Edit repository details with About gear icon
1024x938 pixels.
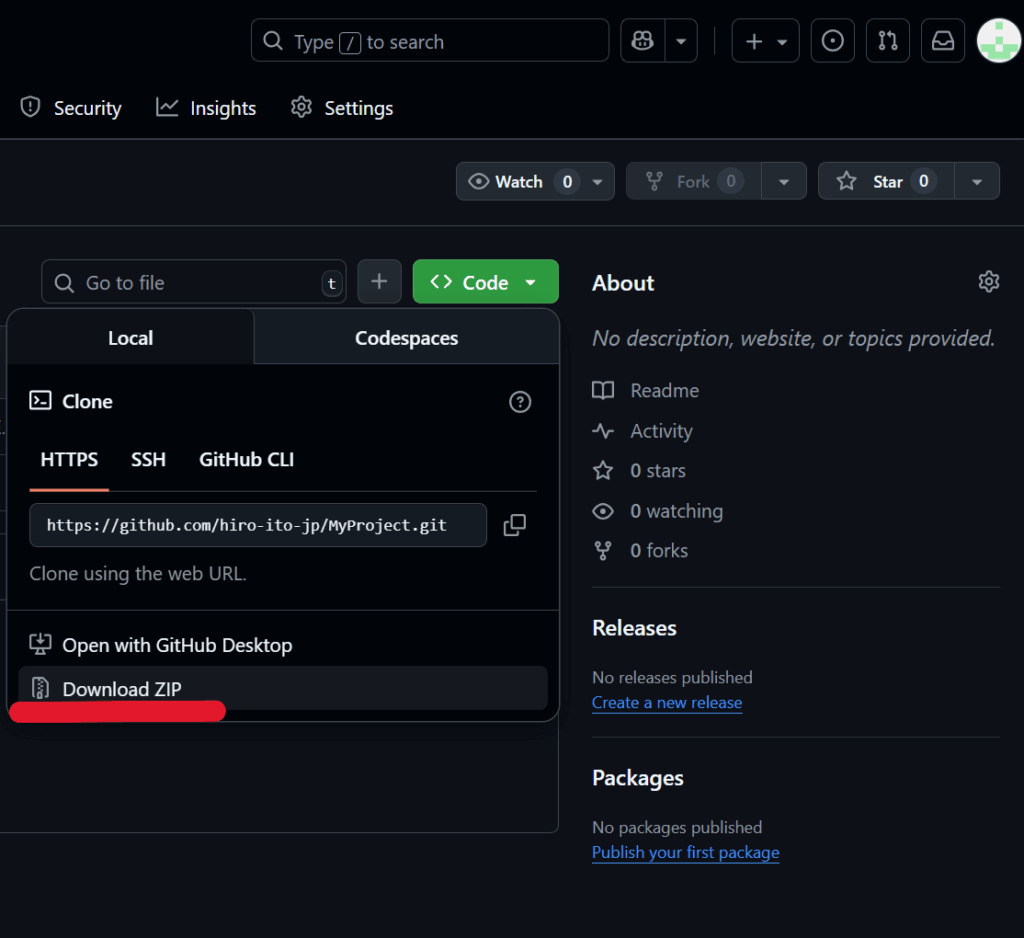(x=988, y=282)
